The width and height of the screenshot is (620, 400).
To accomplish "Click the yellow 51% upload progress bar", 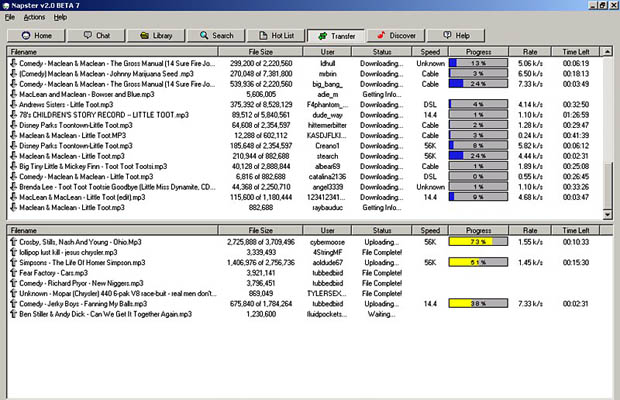I will [x=478, y=262].
